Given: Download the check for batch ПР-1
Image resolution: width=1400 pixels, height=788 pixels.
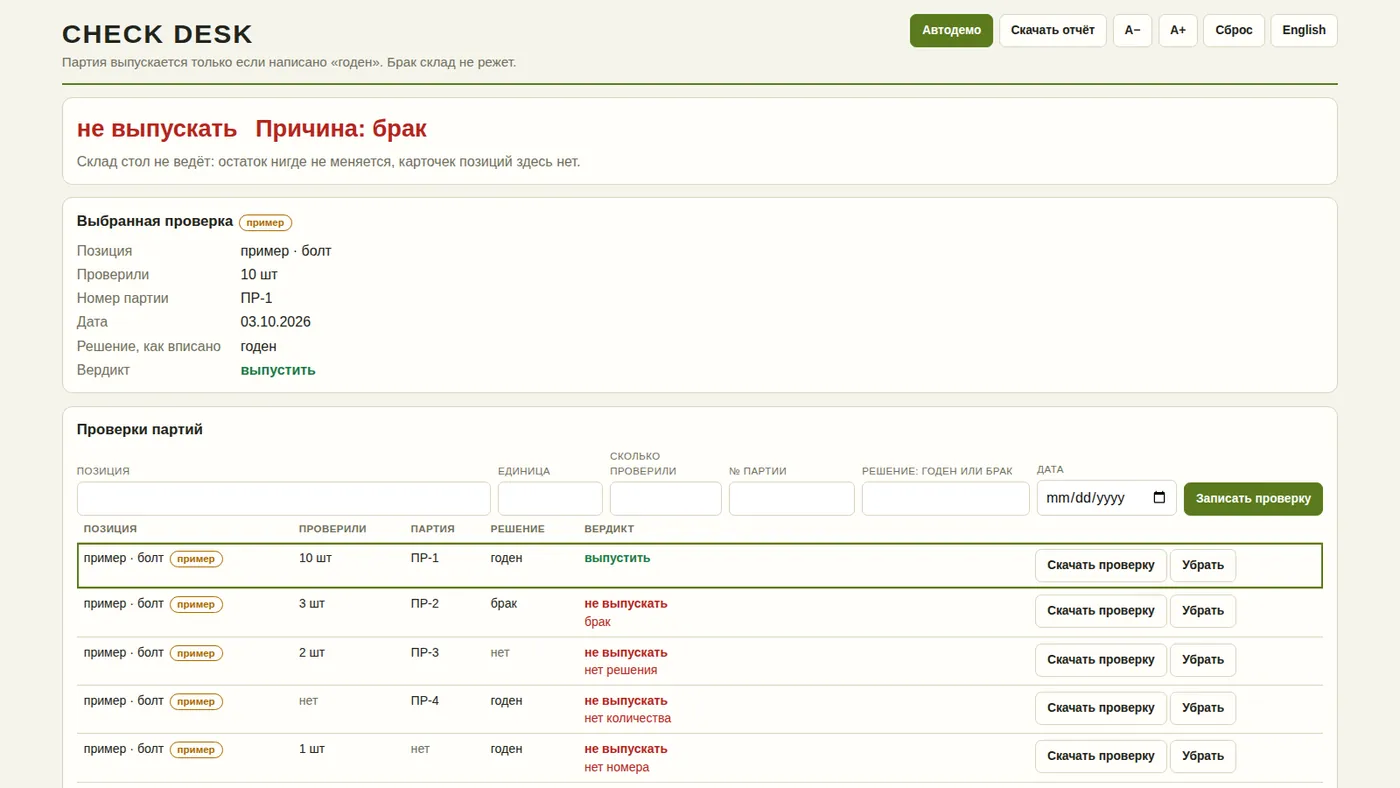Looking at the screenshot, I should pos(1101,565).
